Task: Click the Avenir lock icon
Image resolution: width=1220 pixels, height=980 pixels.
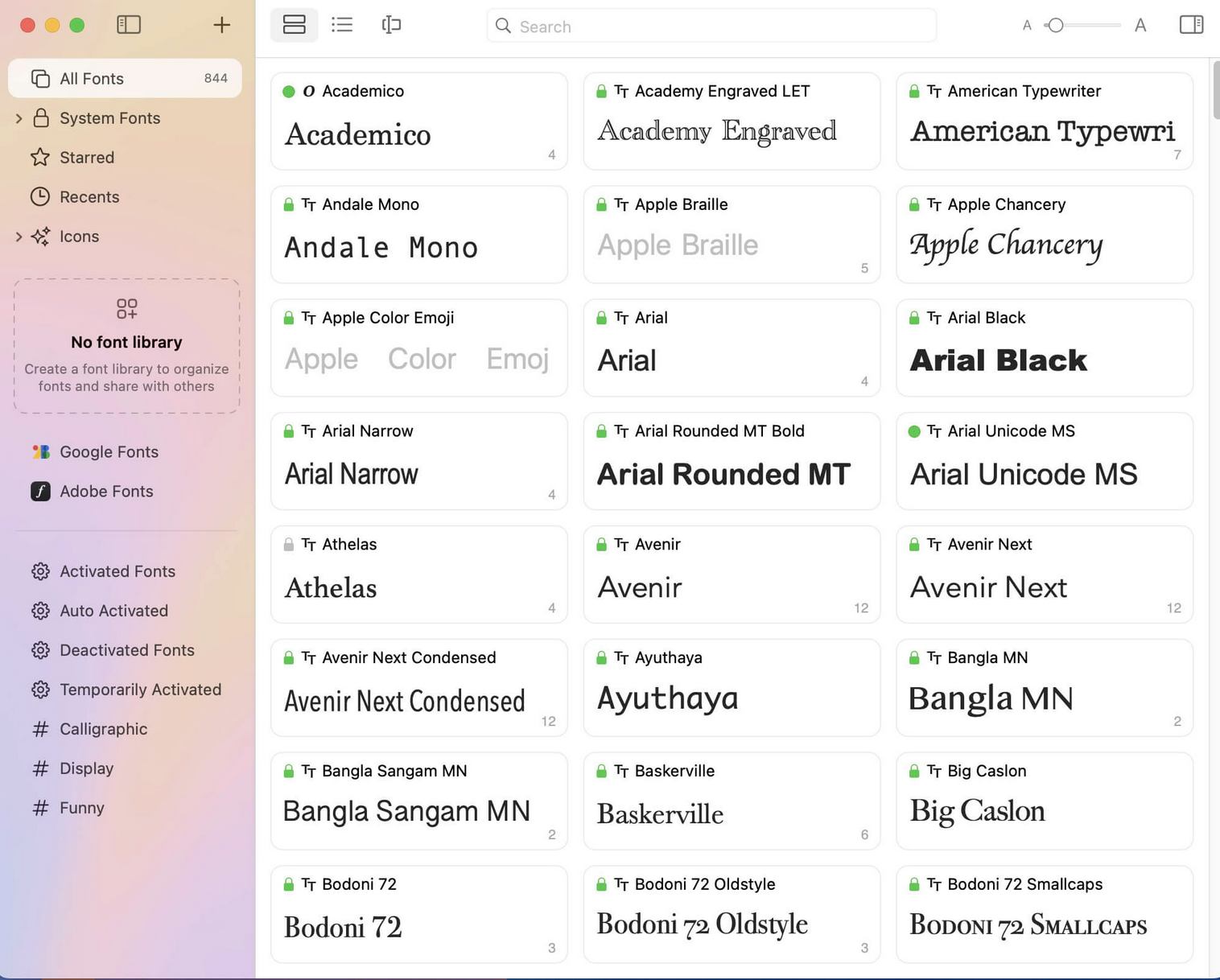Action: (x=601, y=545)
